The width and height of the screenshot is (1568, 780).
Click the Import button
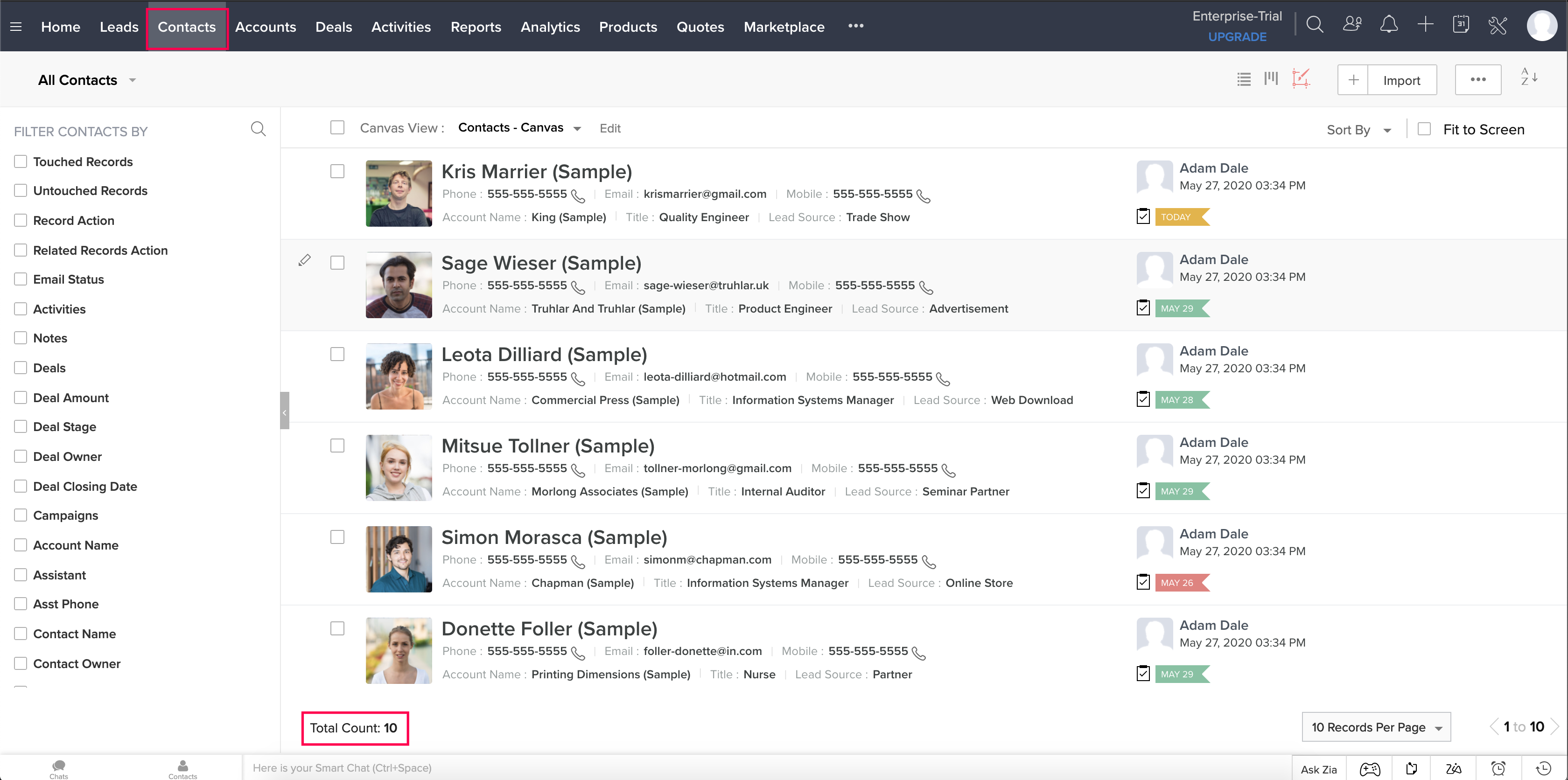click(1401, 80)
